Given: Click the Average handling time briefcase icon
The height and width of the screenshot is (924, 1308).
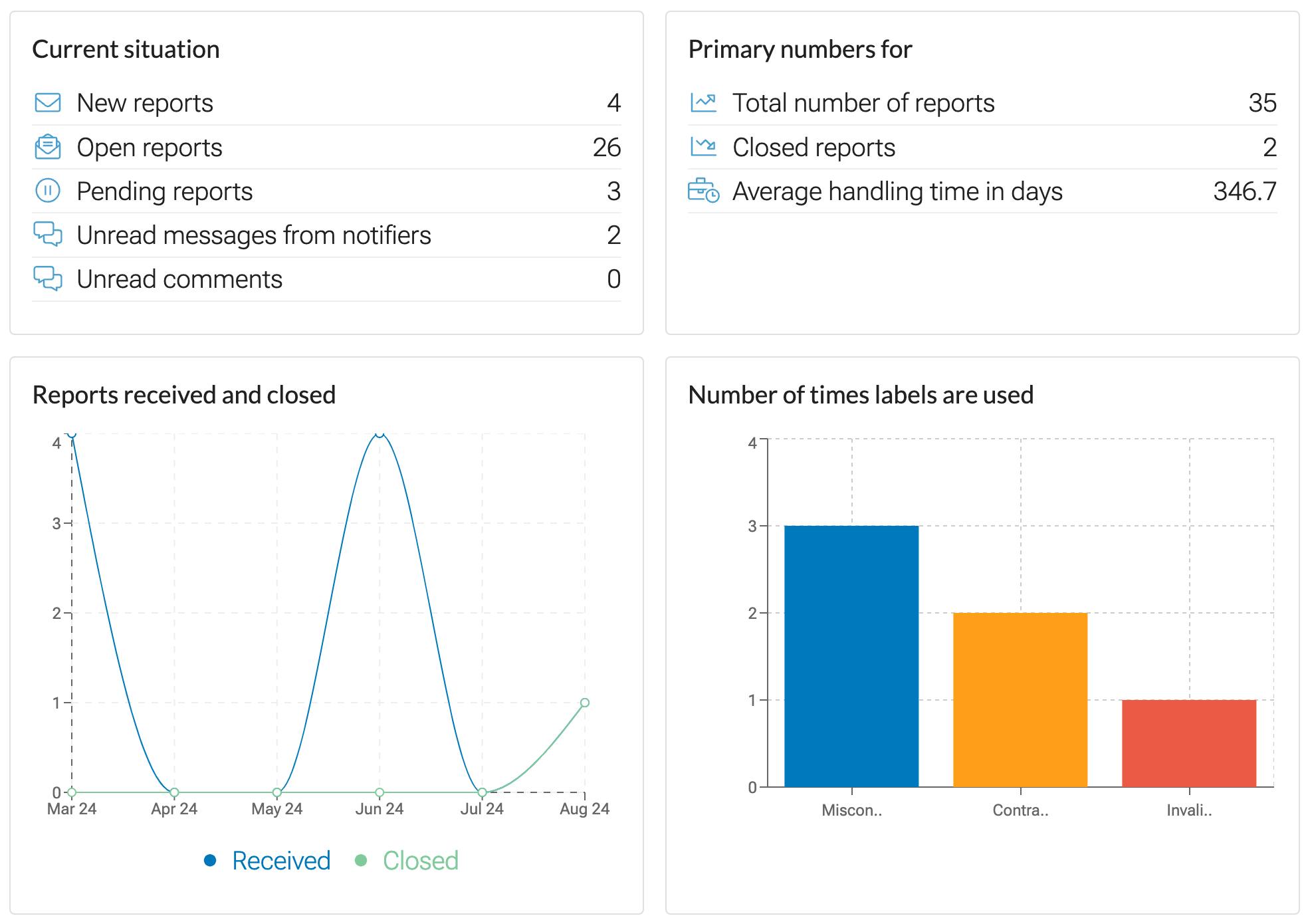Looking at the screenshot, I should 703,191.
